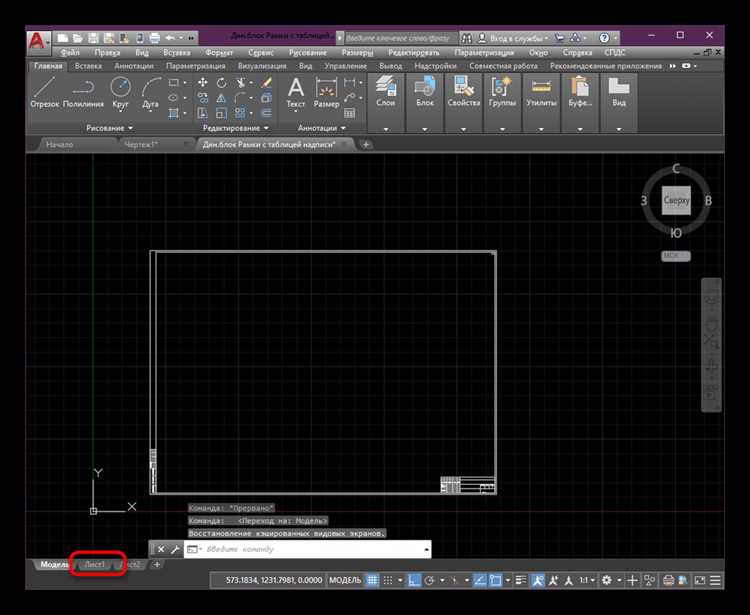Select the Полилиния polyline tool

coord(83,92)
